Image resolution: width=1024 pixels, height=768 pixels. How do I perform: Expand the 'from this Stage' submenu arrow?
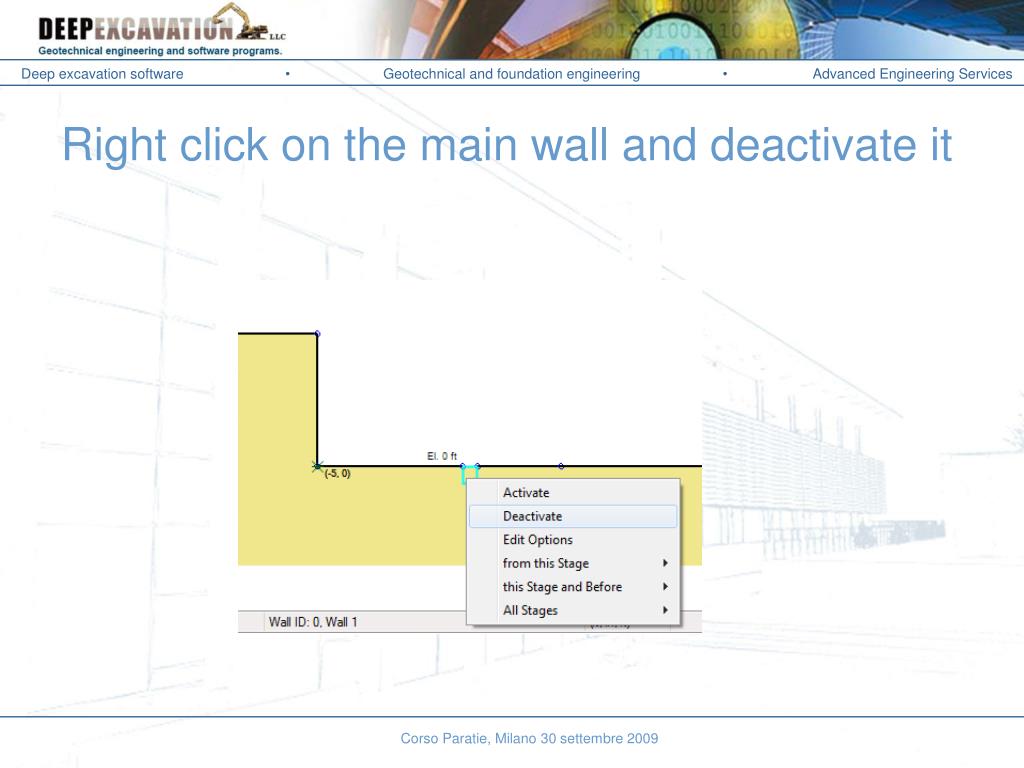coord(665,563)
